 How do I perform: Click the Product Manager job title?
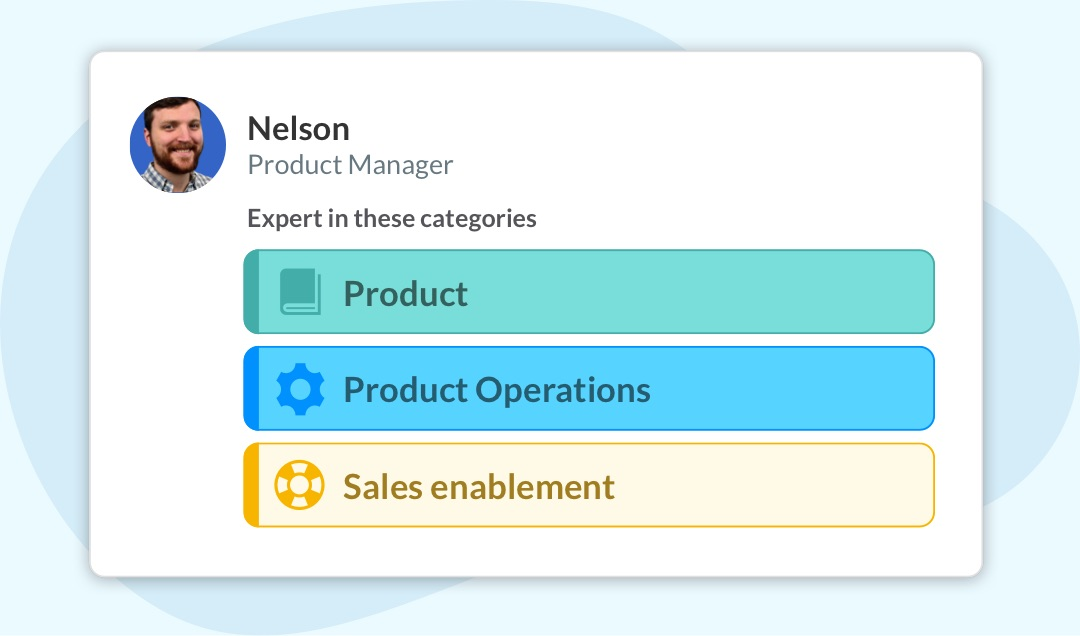[x=350, y=165]
